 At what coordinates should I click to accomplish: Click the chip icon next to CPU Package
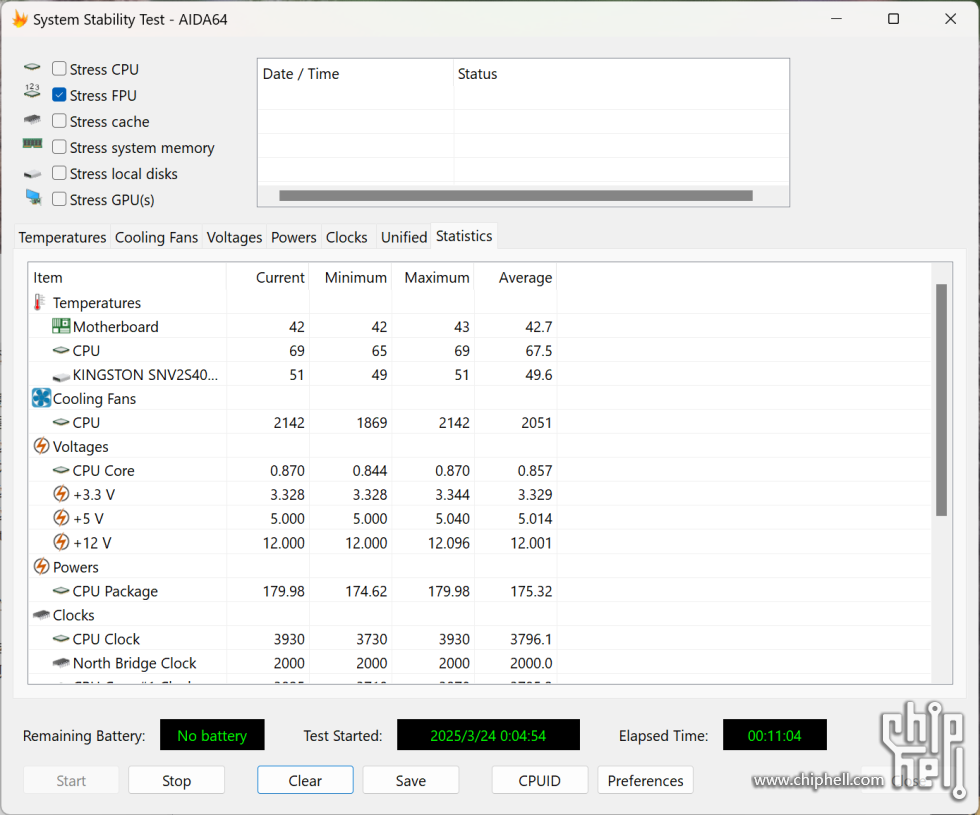pyautogui.click(x=61, y=591)
